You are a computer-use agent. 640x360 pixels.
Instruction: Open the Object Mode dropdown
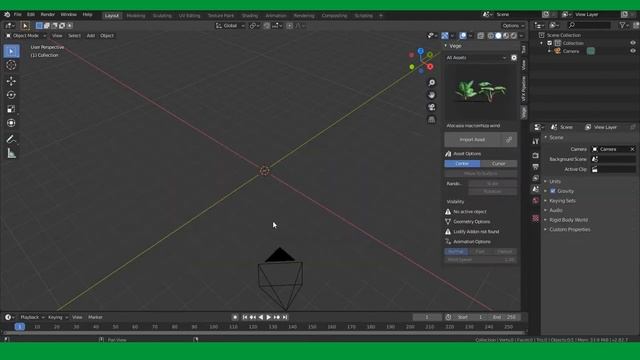[x=25, y=36]
